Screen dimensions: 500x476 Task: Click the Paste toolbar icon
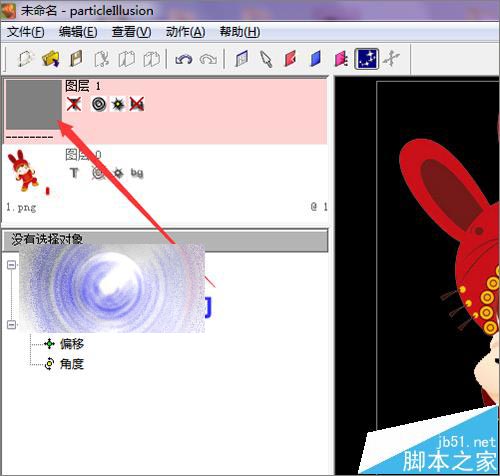(152, 59)
